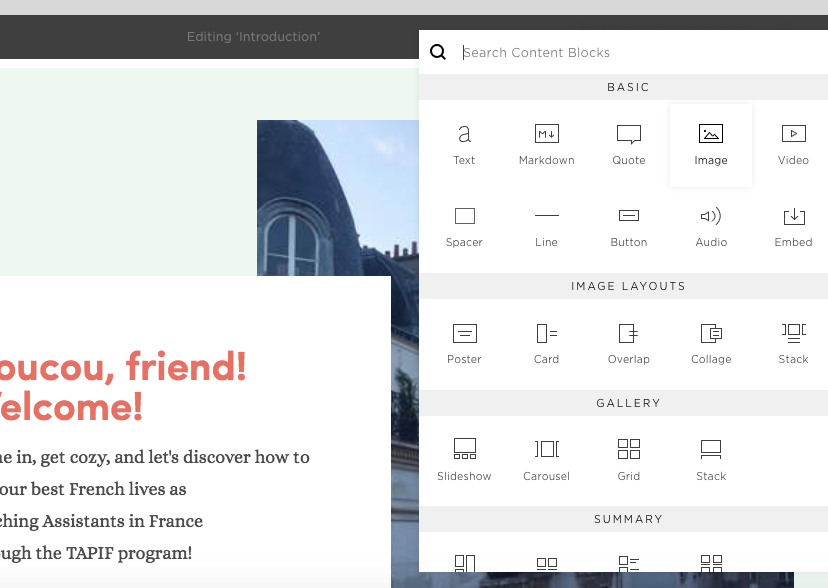Add an Audio block
828x588 pixels.
click(711, 227)
